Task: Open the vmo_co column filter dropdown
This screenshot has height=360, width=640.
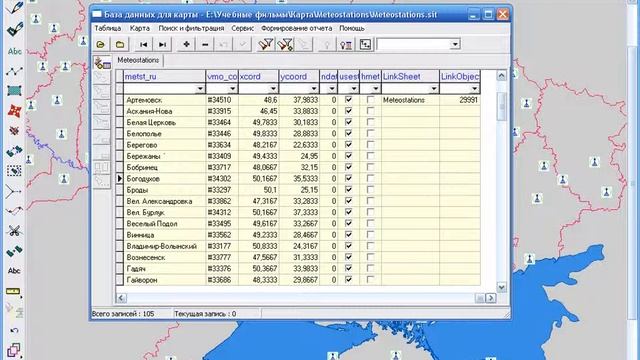Action: tap(232, 89)
